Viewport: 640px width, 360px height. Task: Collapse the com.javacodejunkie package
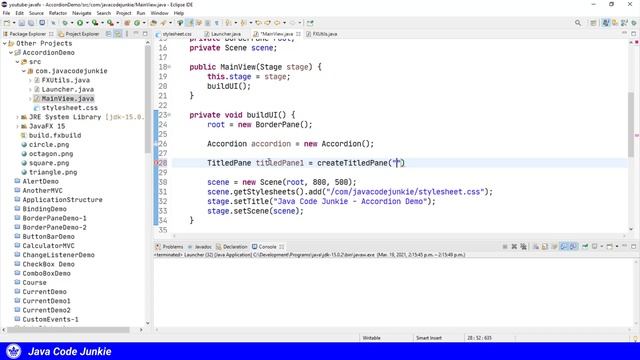tap(24, 71)
